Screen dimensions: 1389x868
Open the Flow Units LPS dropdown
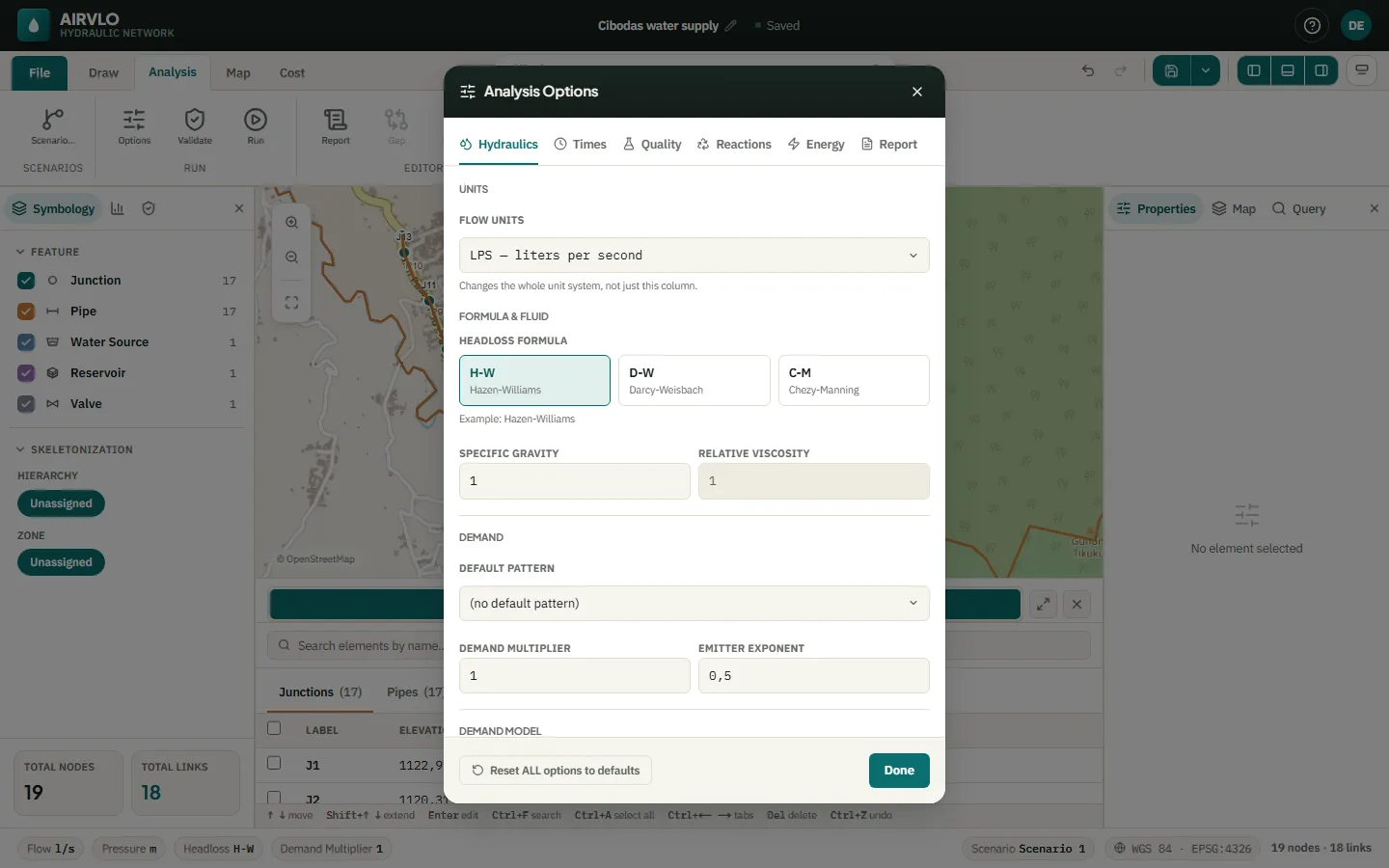coord(694,256)
